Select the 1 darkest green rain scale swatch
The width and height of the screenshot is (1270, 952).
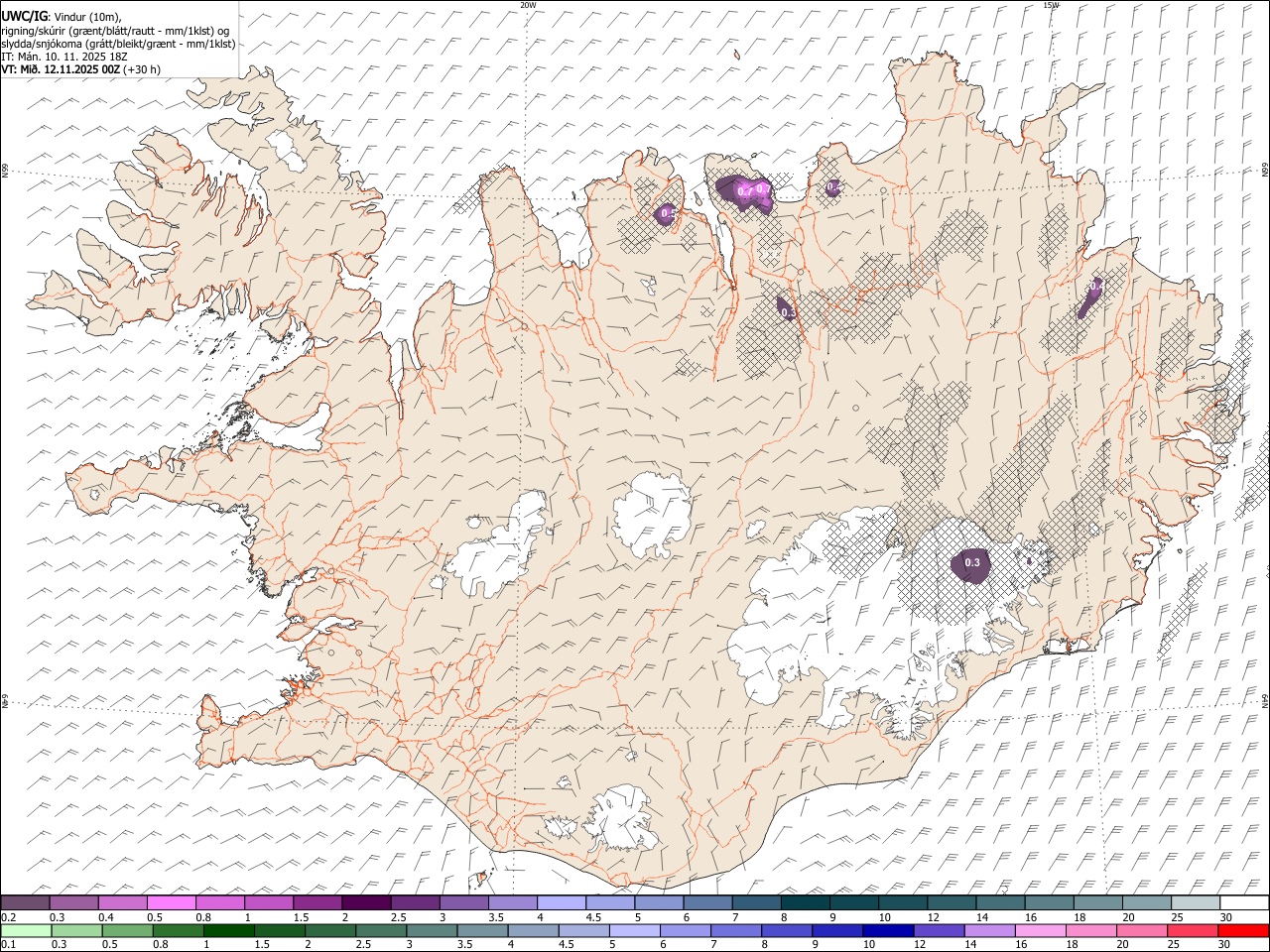tap(228, 930)
